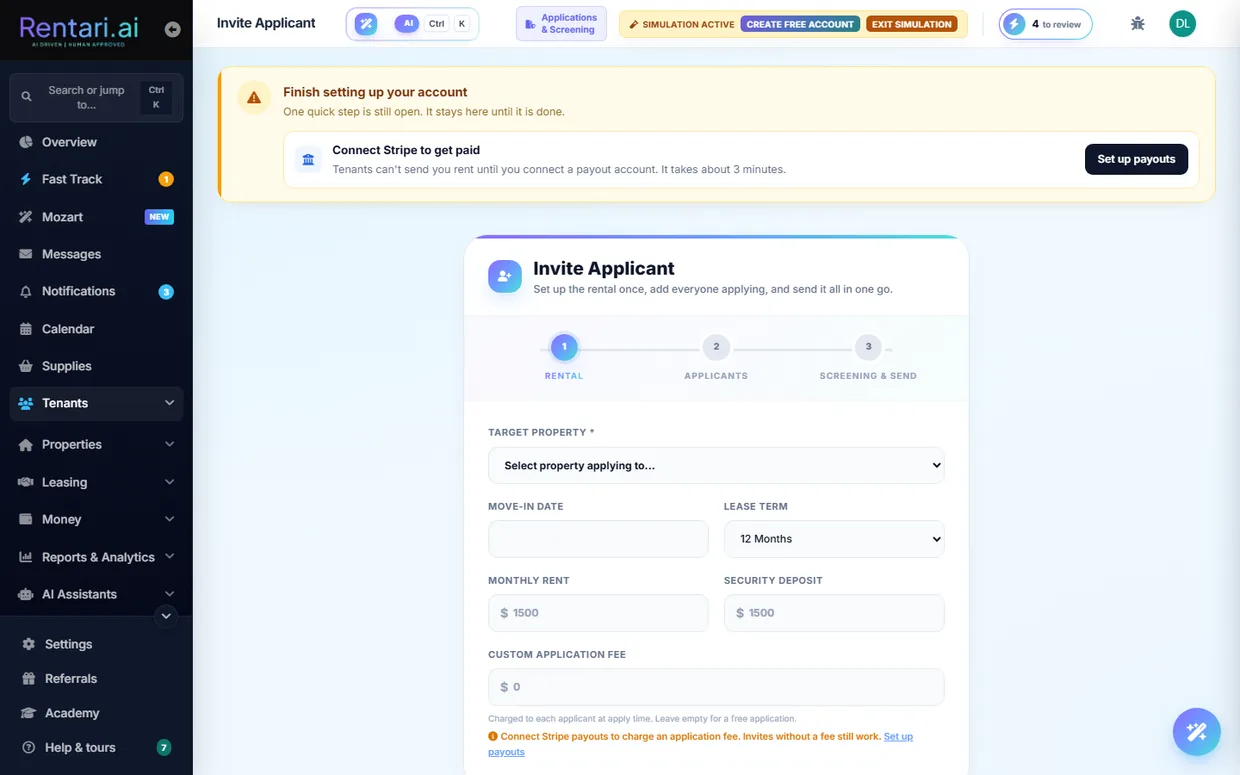Click the round sidebar scroll-down chevron button
Screen dimensions: 1240x775
(x=167, y=616)
